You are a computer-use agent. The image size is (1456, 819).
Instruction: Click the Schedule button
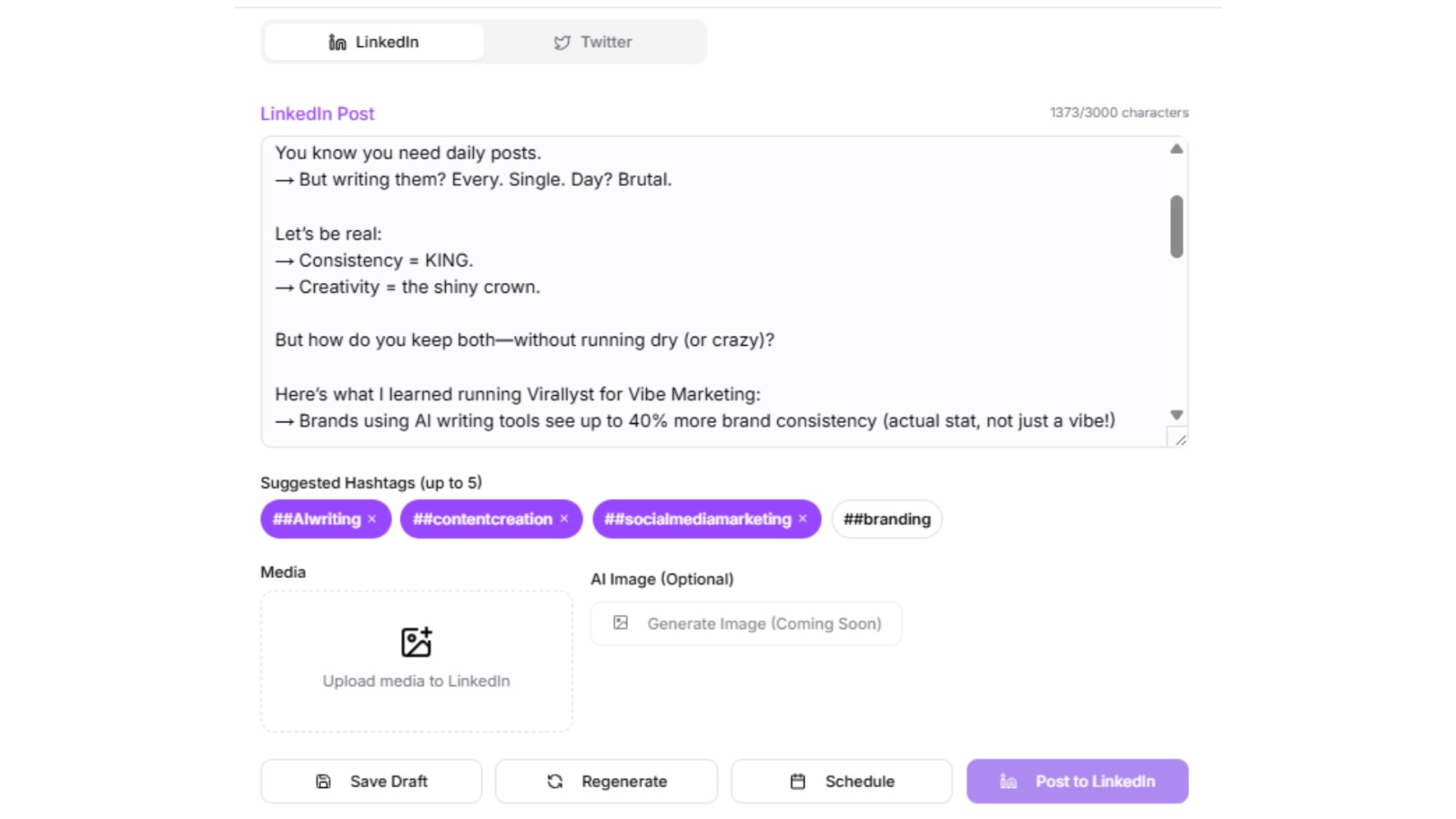pos(842,781)
